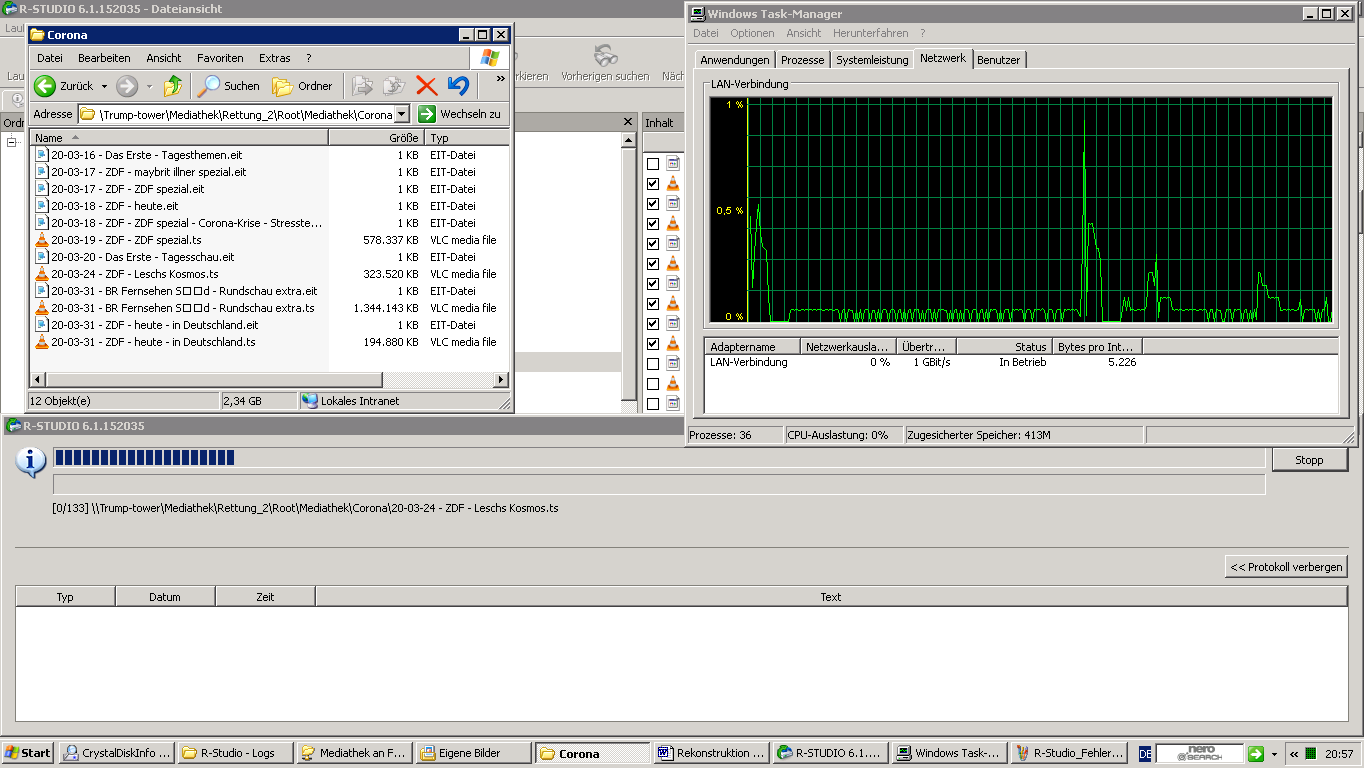
Task: Click the red X delete toolbar icon
Action: 427,86
